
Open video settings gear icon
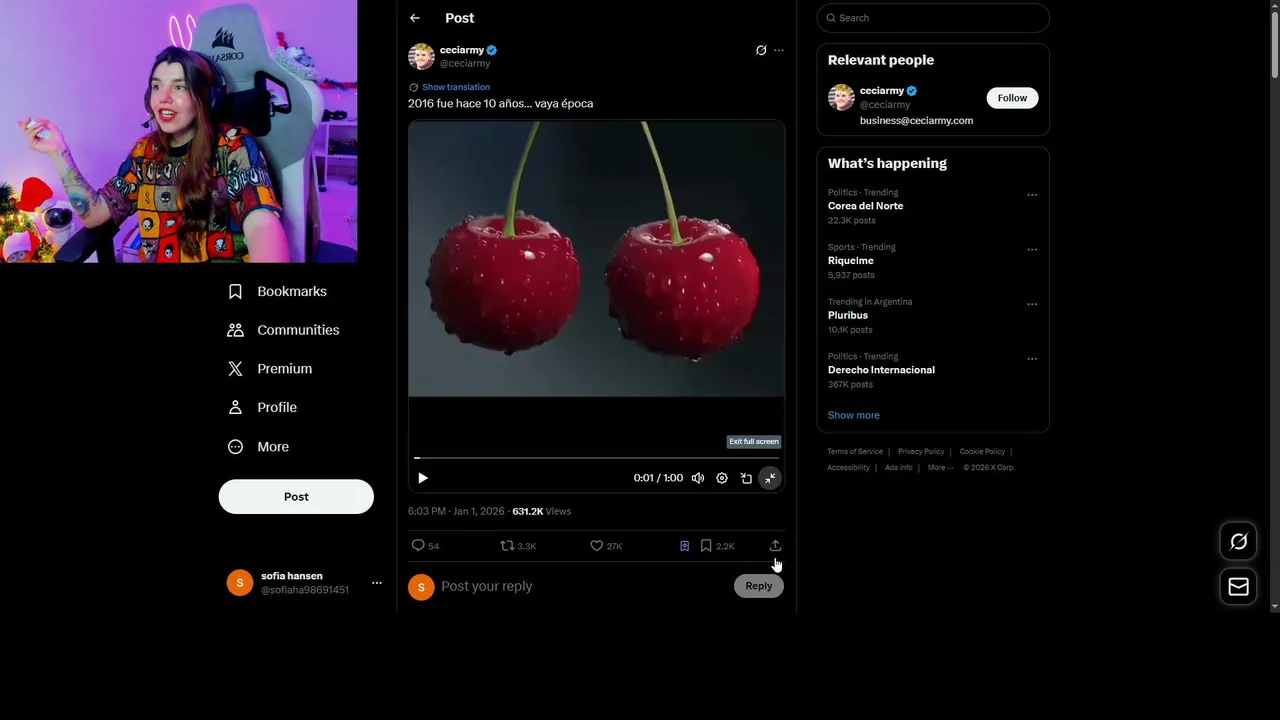pos(722,478)
